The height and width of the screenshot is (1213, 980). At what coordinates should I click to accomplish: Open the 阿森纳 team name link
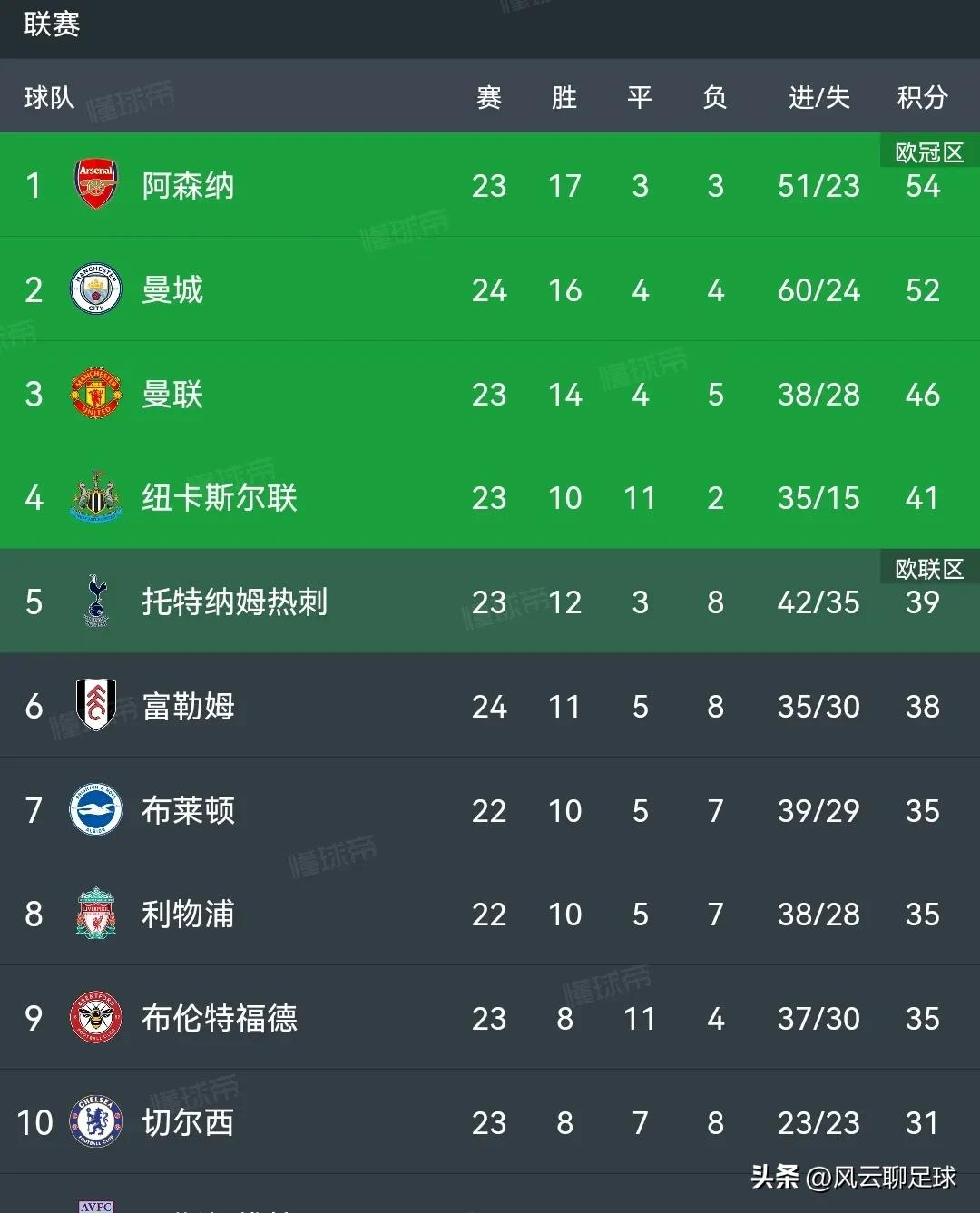pyautogui.click(x=188, y=186)
